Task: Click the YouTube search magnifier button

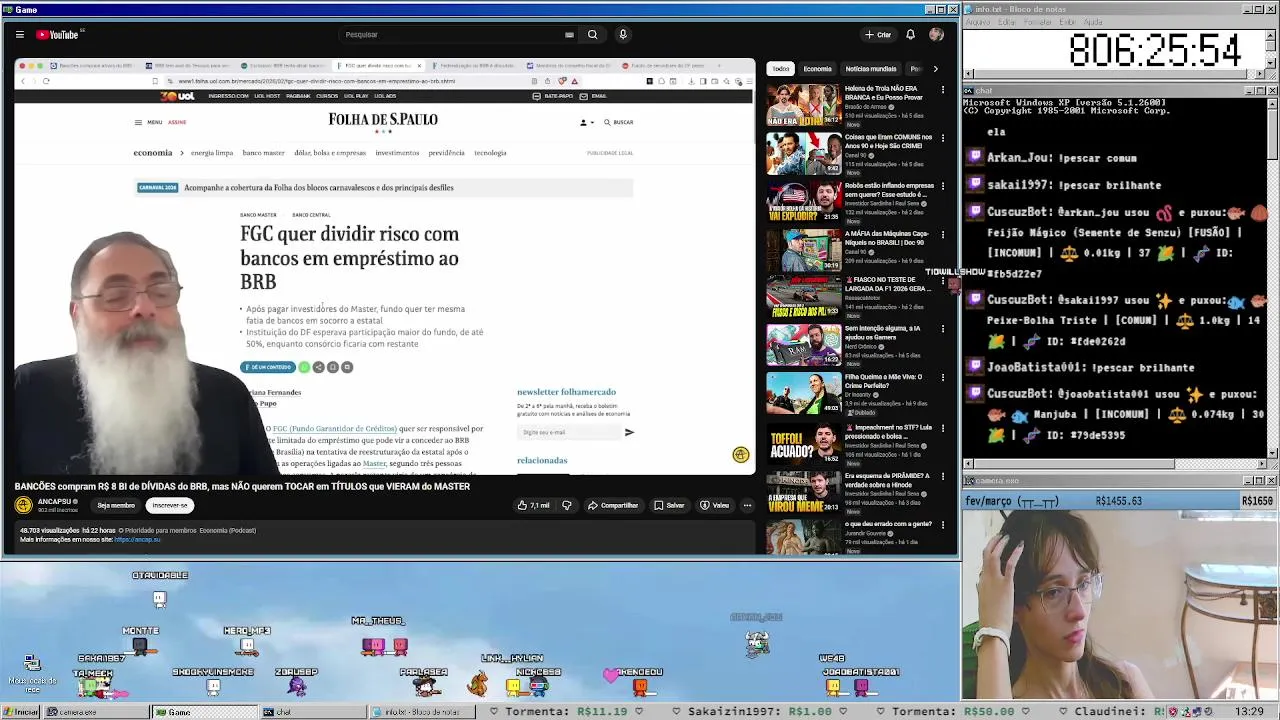Action: tap(592, 34)
